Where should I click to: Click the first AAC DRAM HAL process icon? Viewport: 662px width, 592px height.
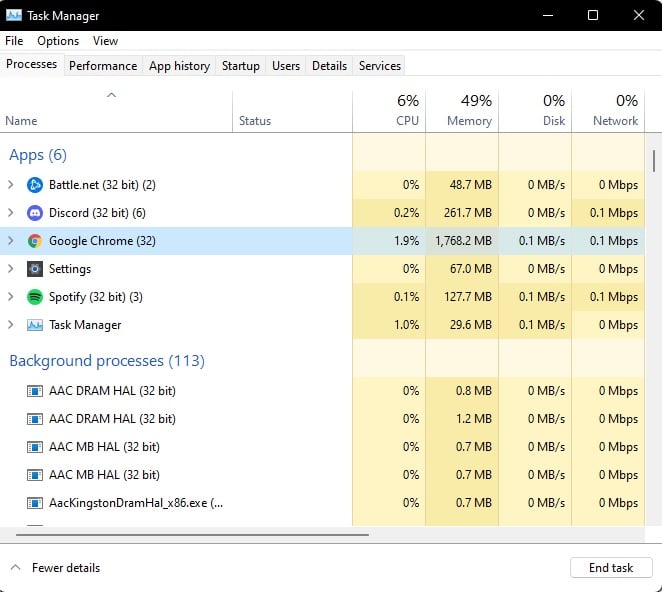[35, 391]
